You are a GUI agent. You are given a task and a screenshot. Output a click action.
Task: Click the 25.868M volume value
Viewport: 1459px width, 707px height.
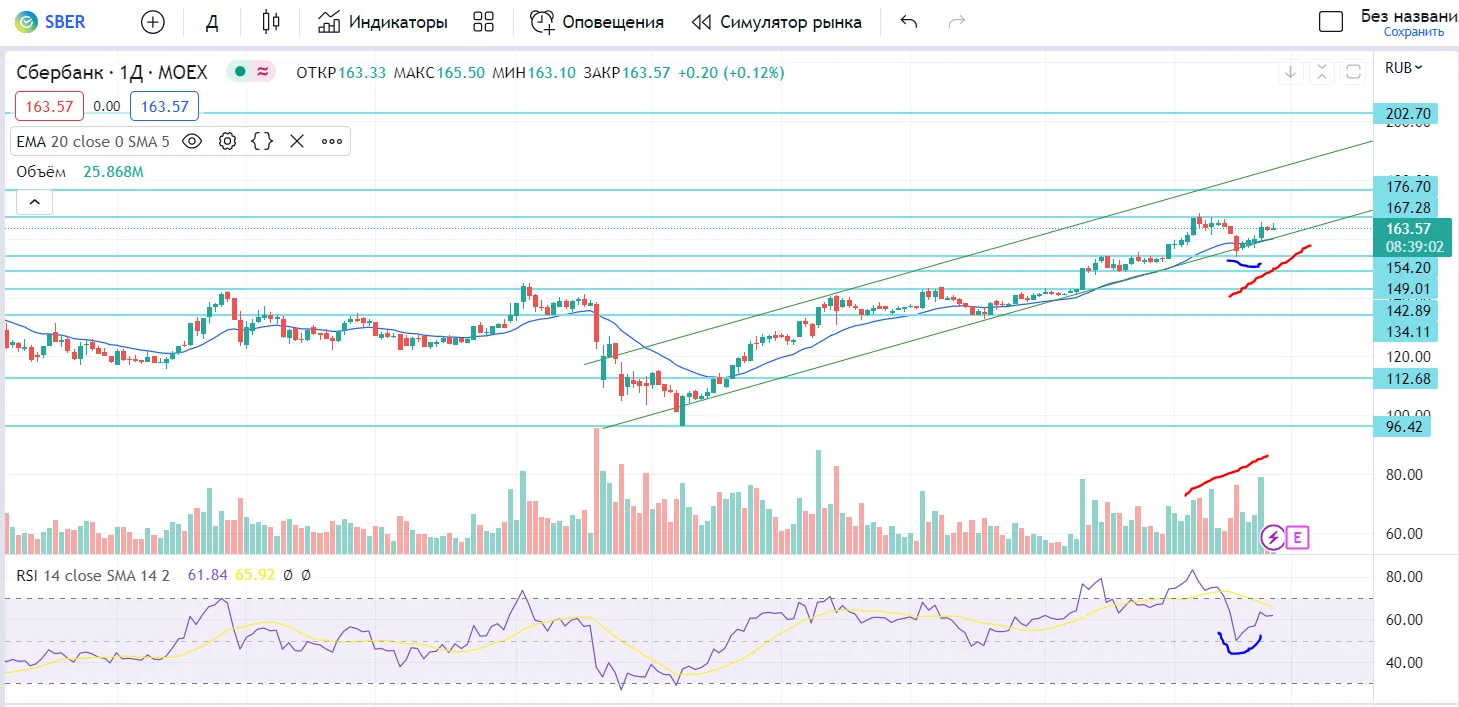(113, 172)
